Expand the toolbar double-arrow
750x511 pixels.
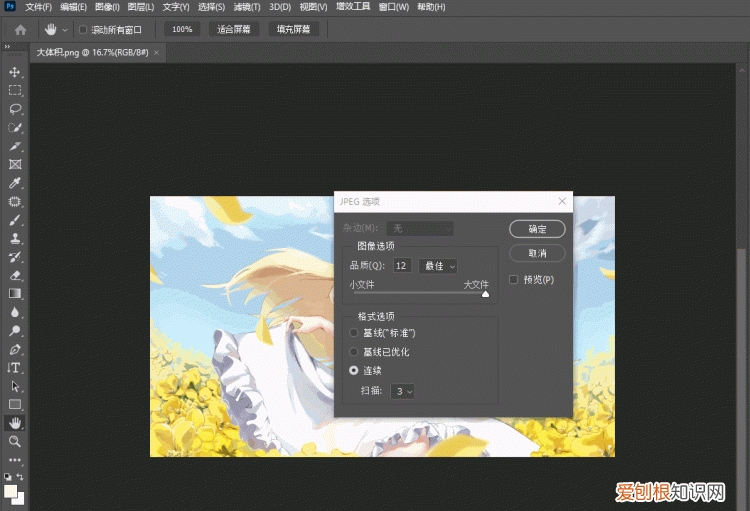(7, 46)
